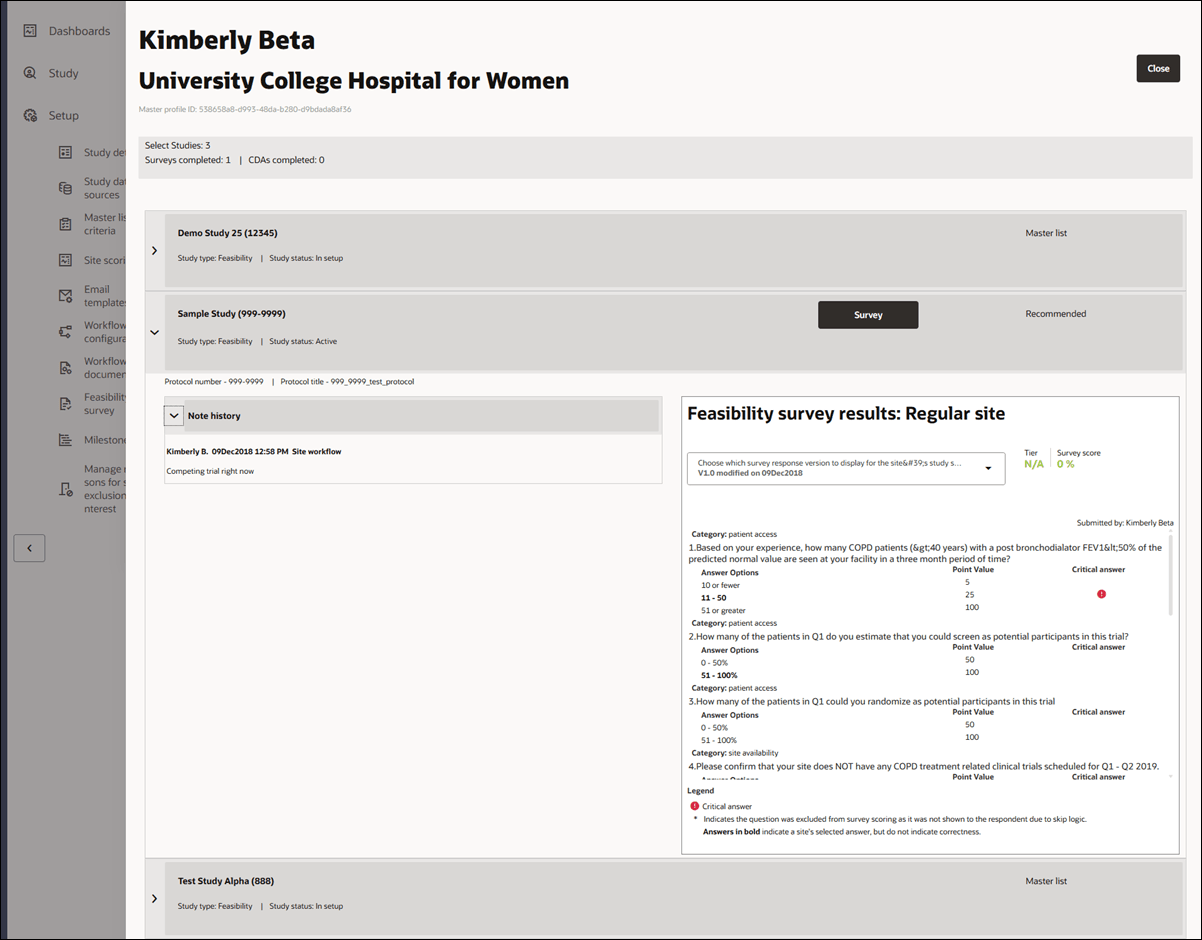
Task: Click the critical answer indicator on question 1
Action: point(1101,593)
